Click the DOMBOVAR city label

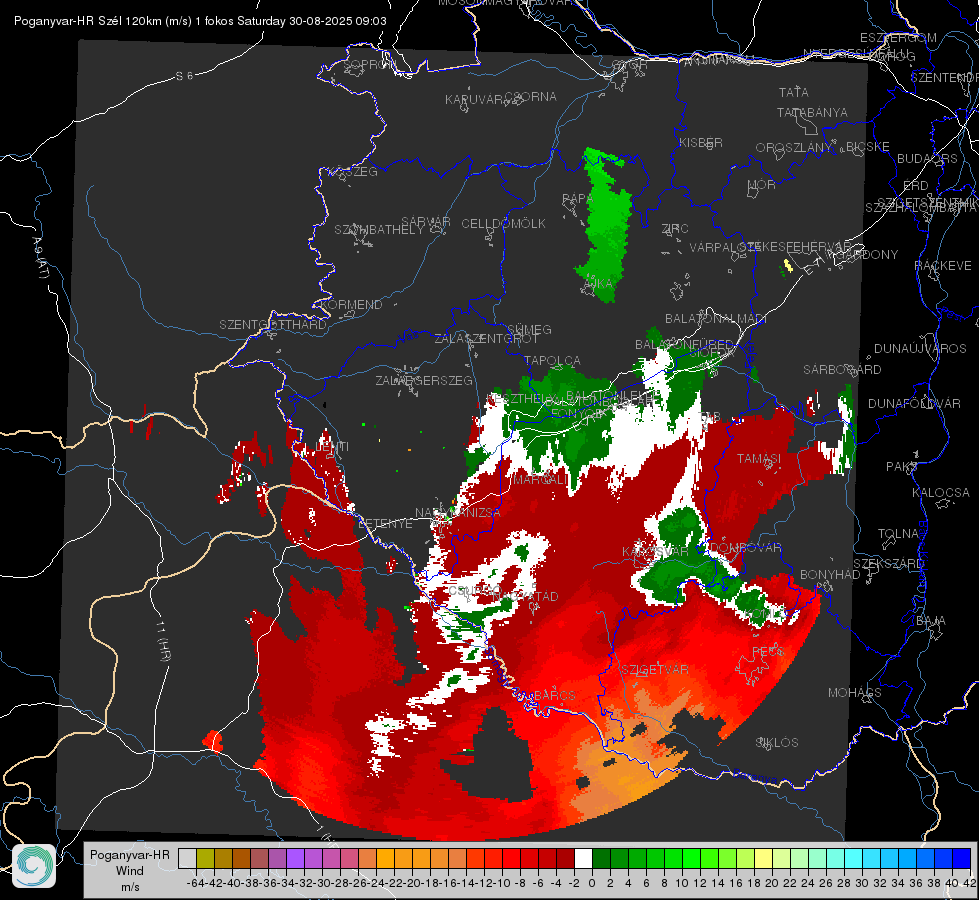tap(745, 548)
